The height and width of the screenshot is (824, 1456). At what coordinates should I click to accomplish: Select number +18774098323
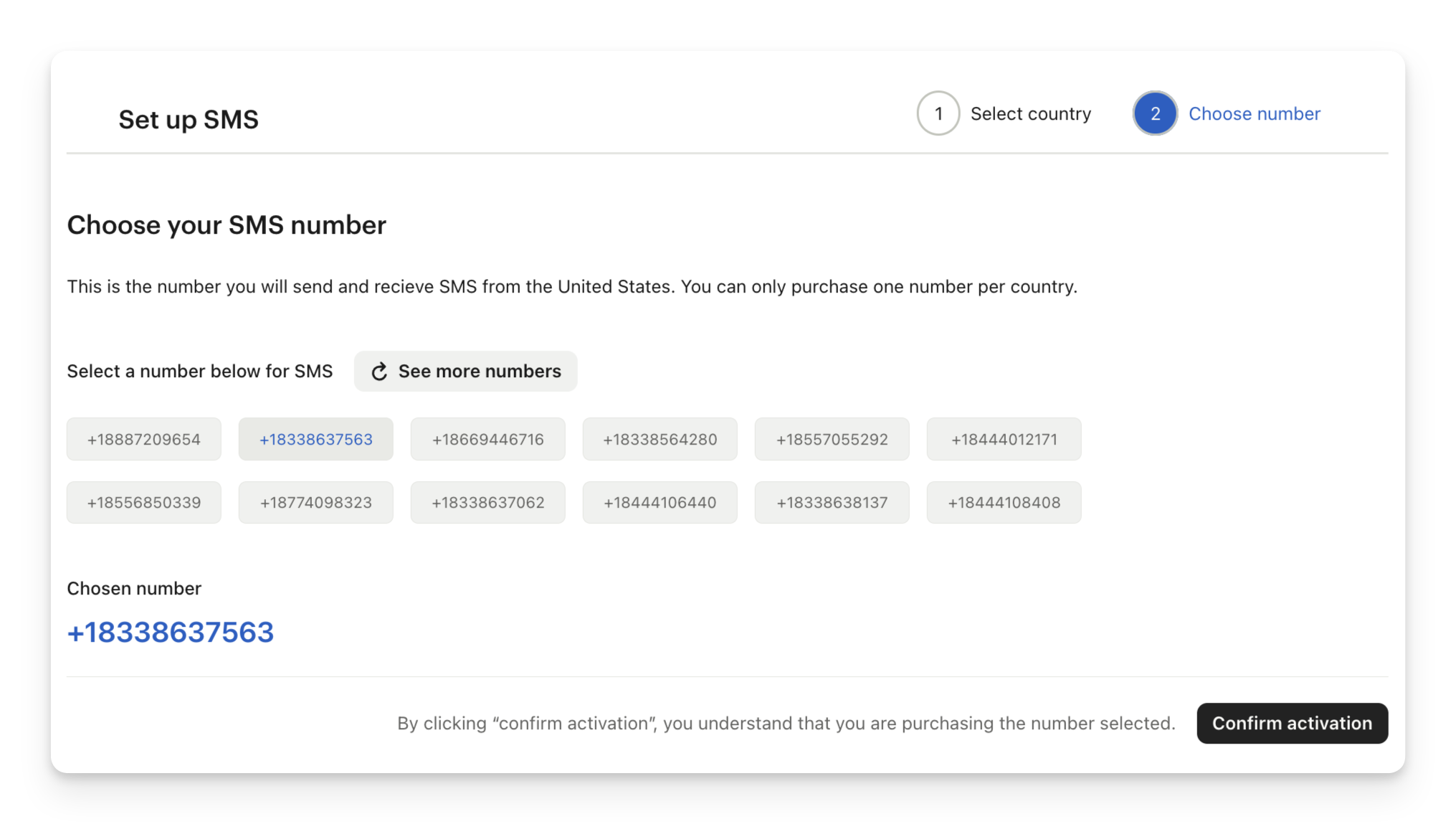pyautogui.click(x=316, y=502)
